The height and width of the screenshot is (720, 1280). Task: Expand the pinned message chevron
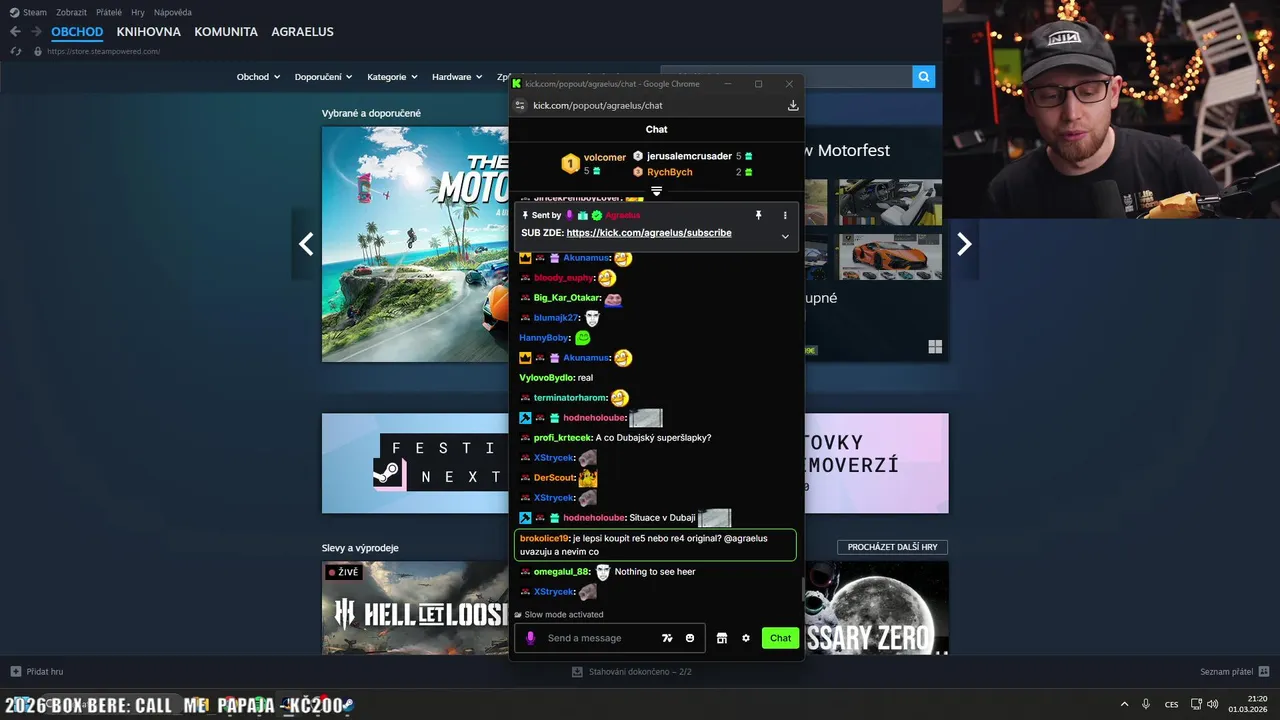[785, 237]
